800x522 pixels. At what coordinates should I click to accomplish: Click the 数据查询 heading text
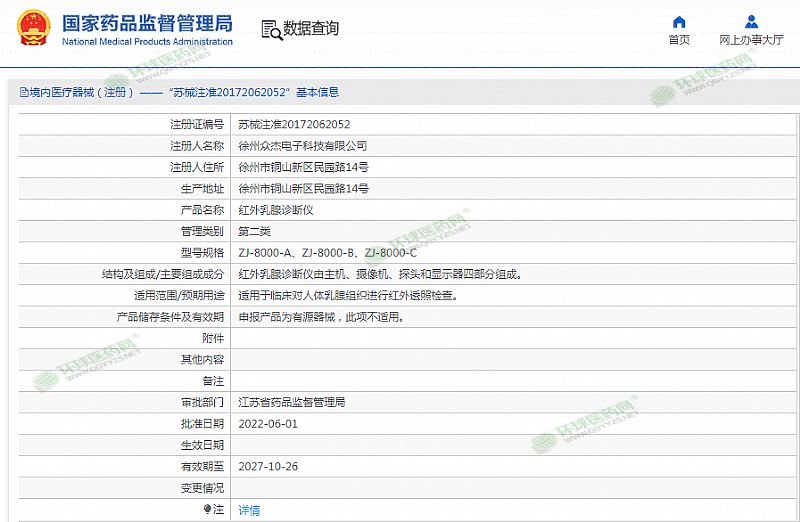click(311, 29)
